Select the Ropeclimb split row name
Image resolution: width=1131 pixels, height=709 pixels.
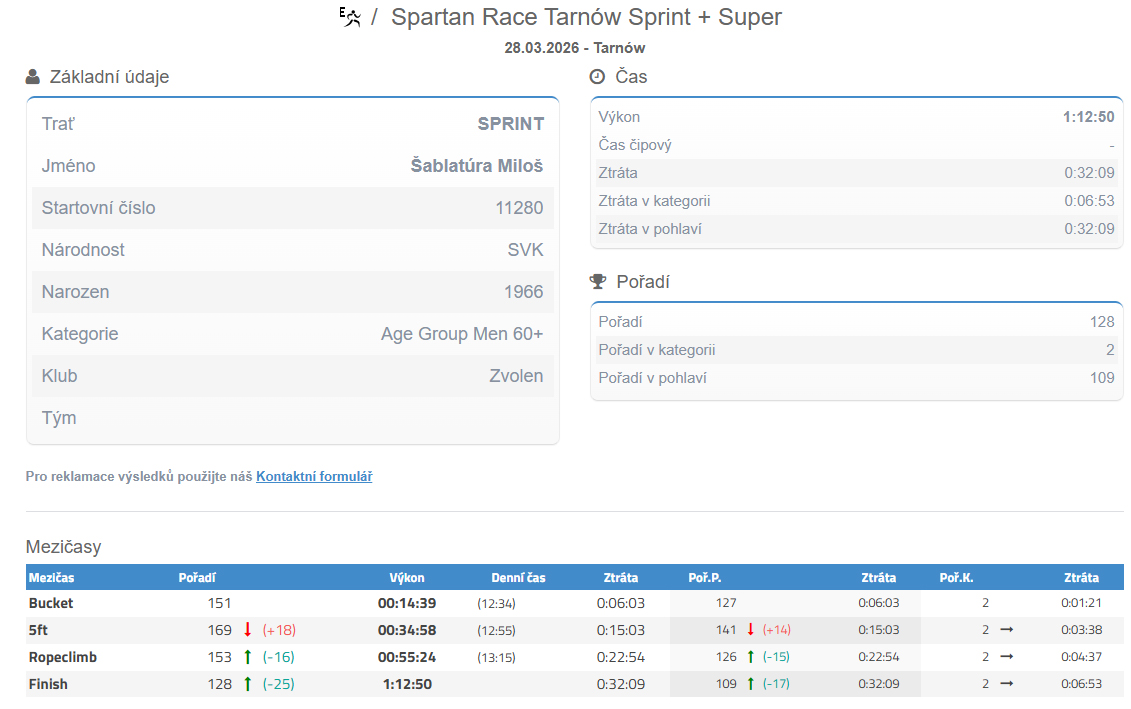tap(62, 657)
